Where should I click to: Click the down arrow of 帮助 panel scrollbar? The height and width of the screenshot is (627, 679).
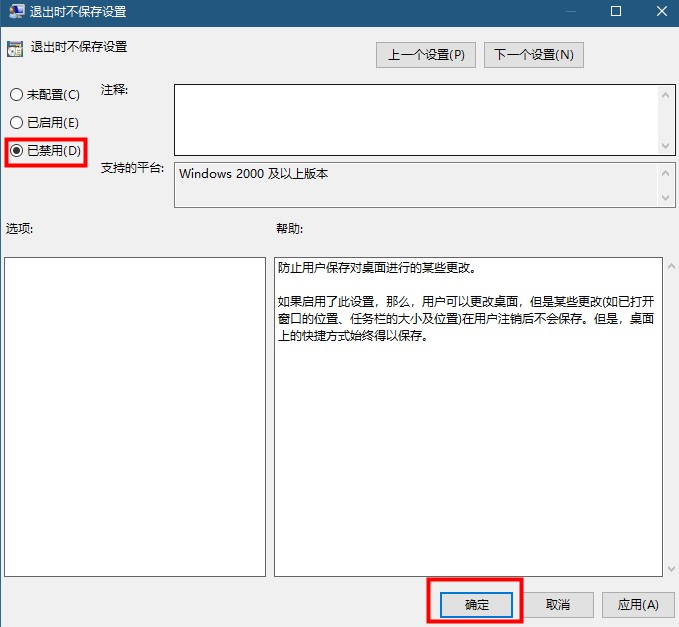click(668, 568)
